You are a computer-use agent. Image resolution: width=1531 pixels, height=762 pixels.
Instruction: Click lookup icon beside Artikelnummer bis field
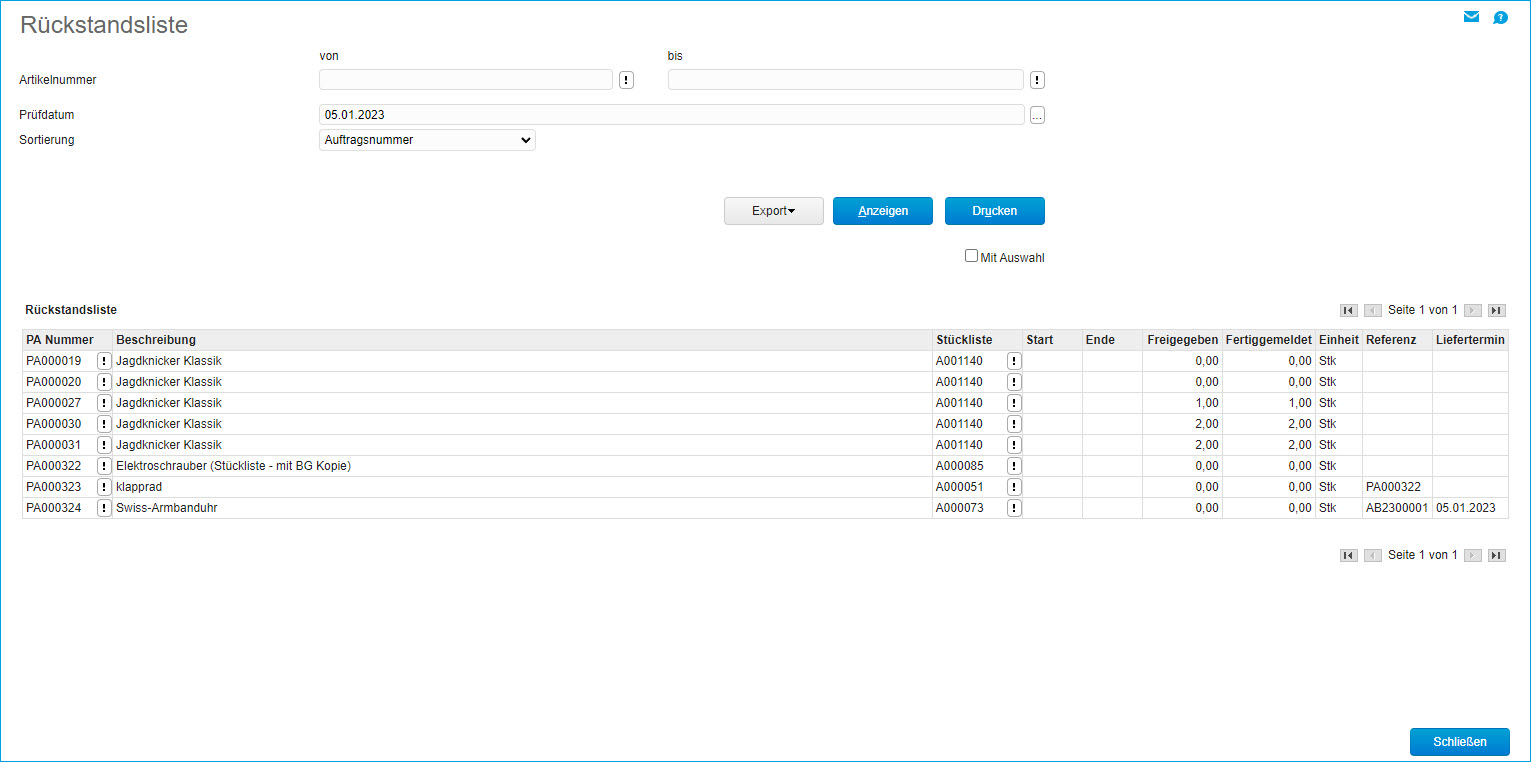[x=1037, y=80]
